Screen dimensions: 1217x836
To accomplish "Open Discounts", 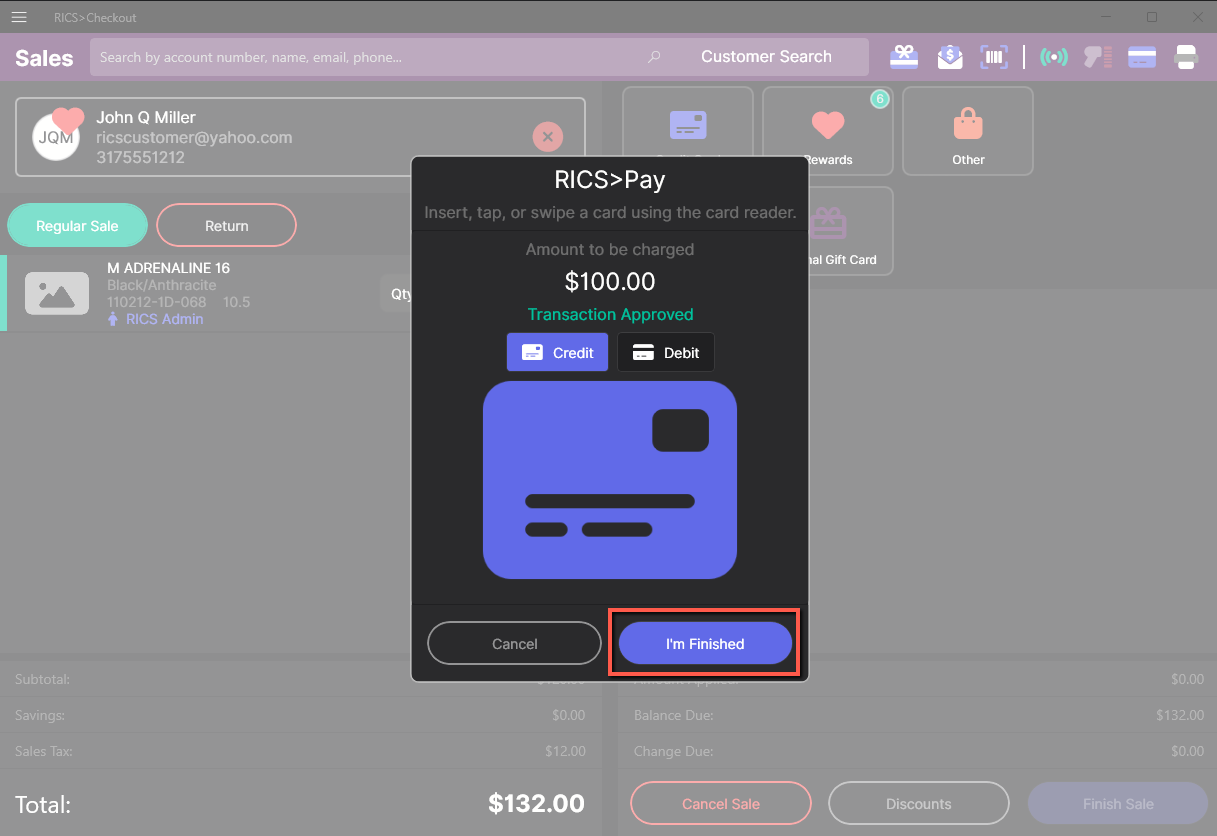I will pyautogui.click(x=919, y=804).
